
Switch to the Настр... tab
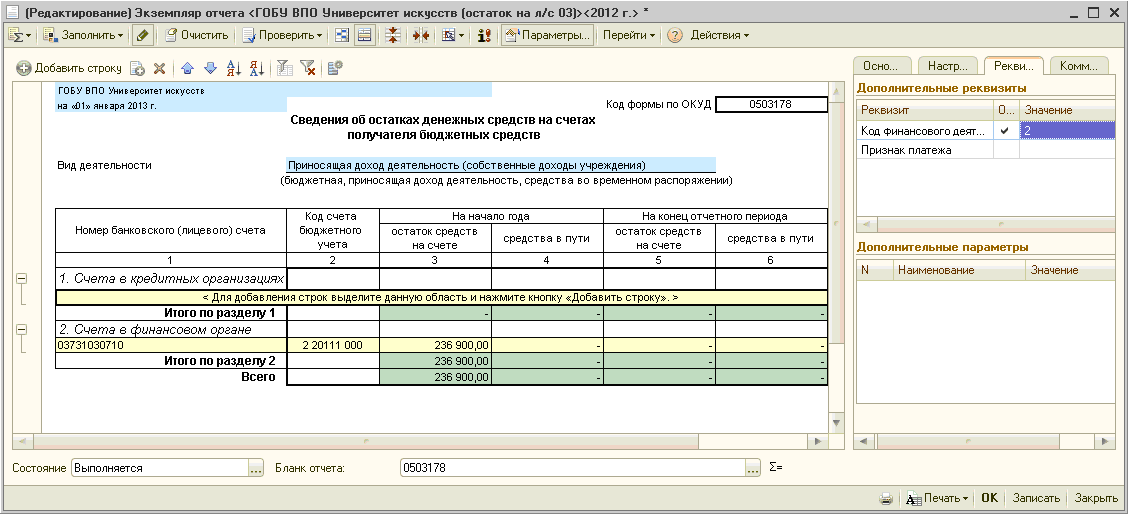tap(946, 66)
